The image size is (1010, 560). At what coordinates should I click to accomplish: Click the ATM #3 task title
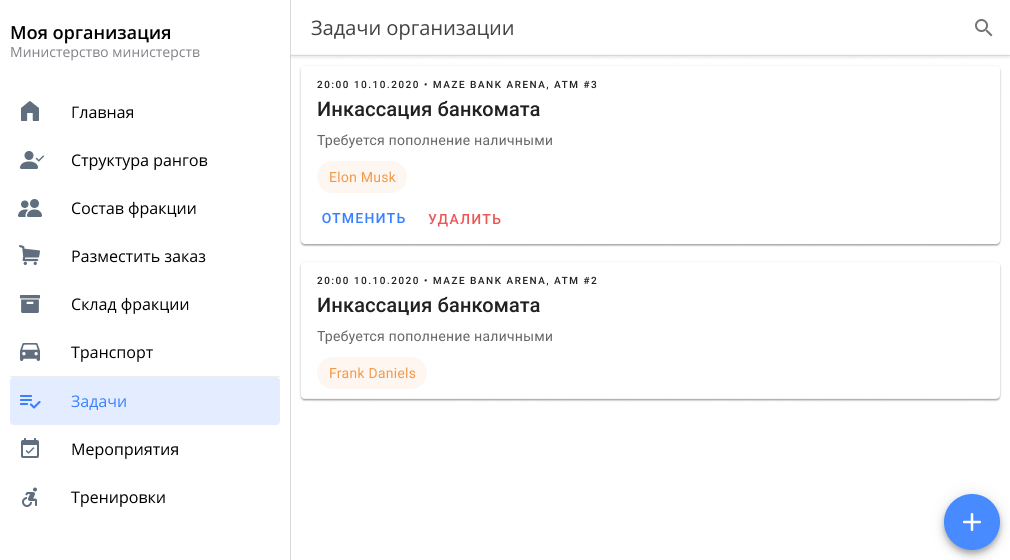pos(428,109)
